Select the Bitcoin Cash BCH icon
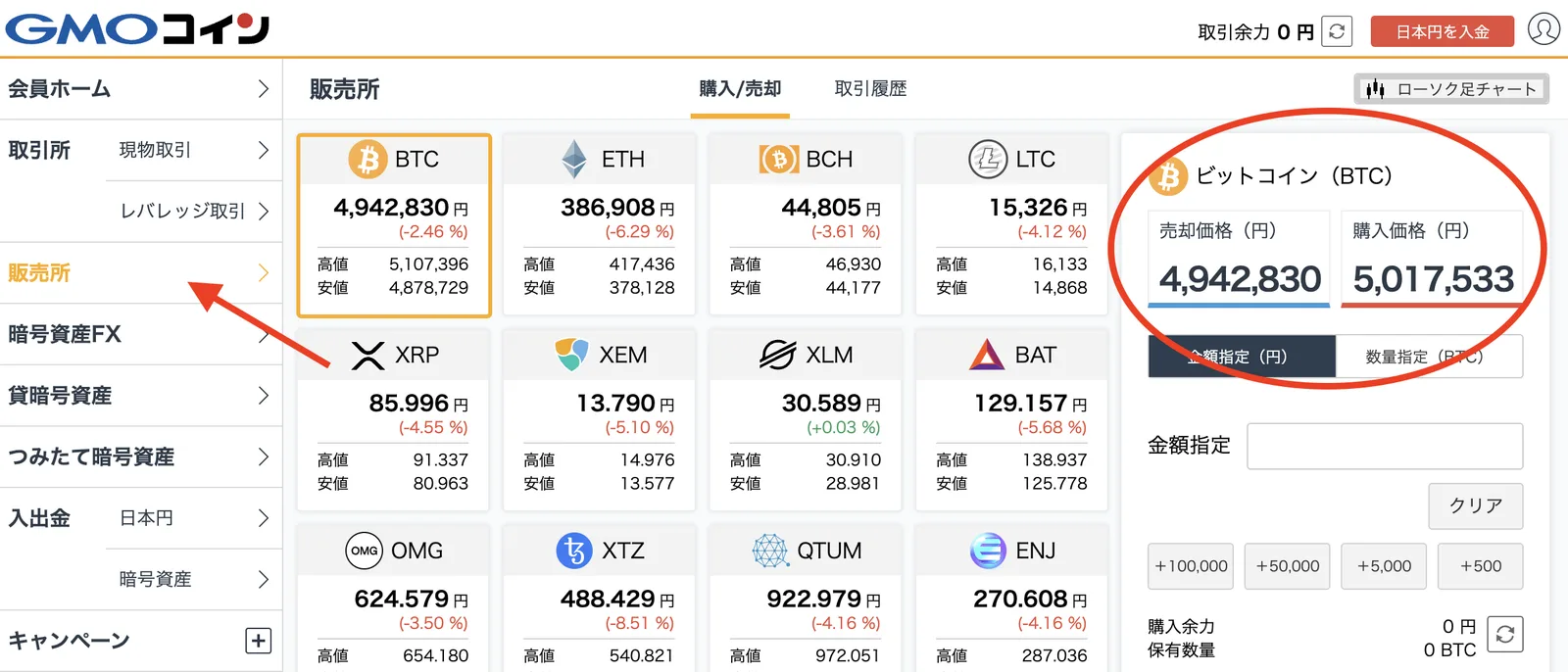The width and height of the screenshot is (1568, 672). [x=779, y=159]
